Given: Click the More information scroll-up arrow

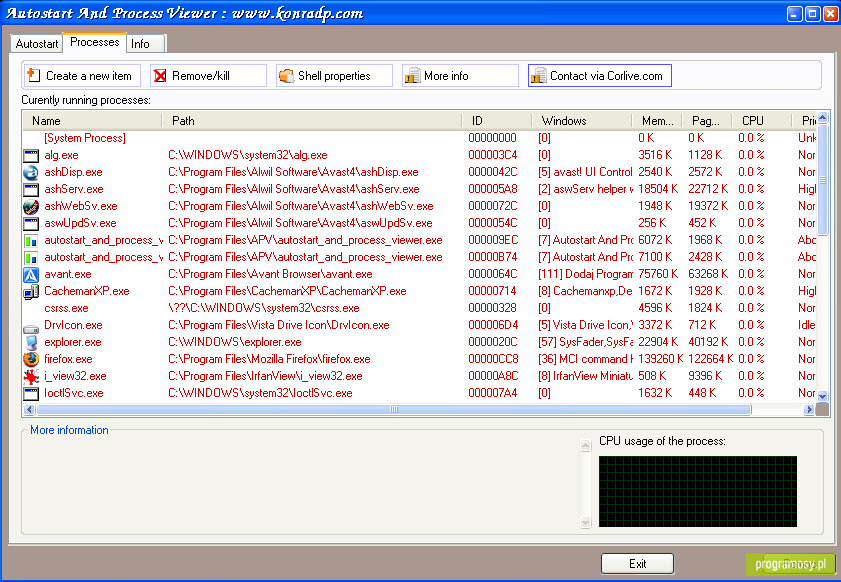Looking at the screenshot, I should [x=585, y=445].
